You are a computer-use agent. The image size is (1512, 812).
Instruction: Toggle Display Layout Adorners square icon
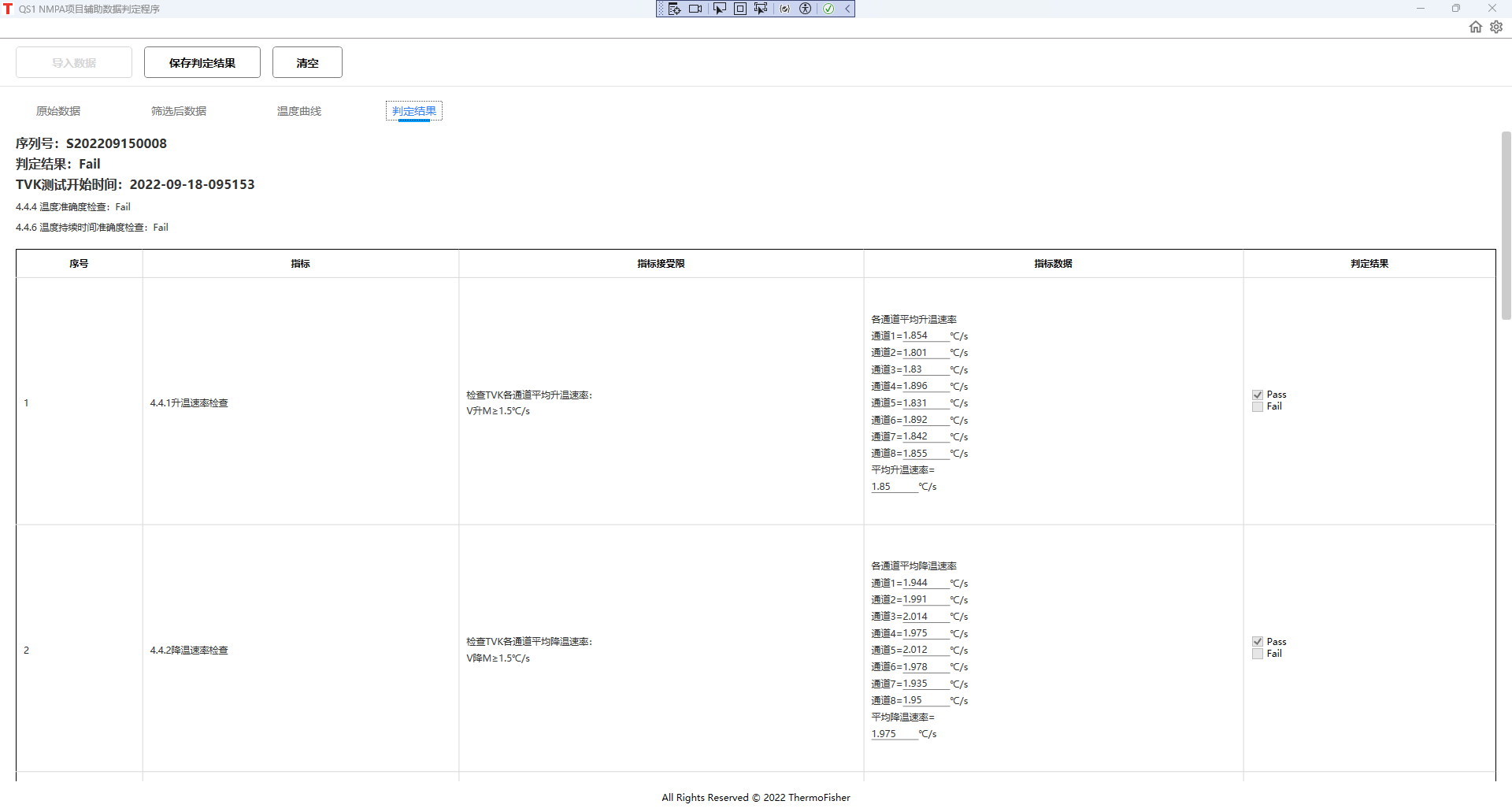pyautogui.click(x=740, y=9)
